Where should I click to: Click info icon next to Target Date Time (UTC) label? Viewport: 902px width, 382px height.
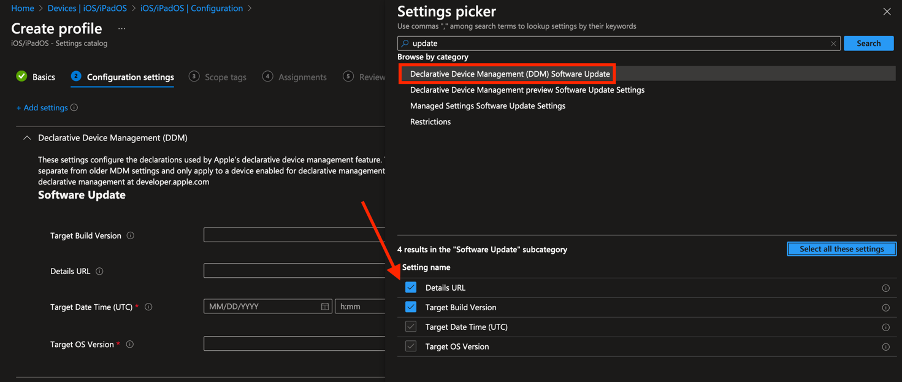(148, 307)
